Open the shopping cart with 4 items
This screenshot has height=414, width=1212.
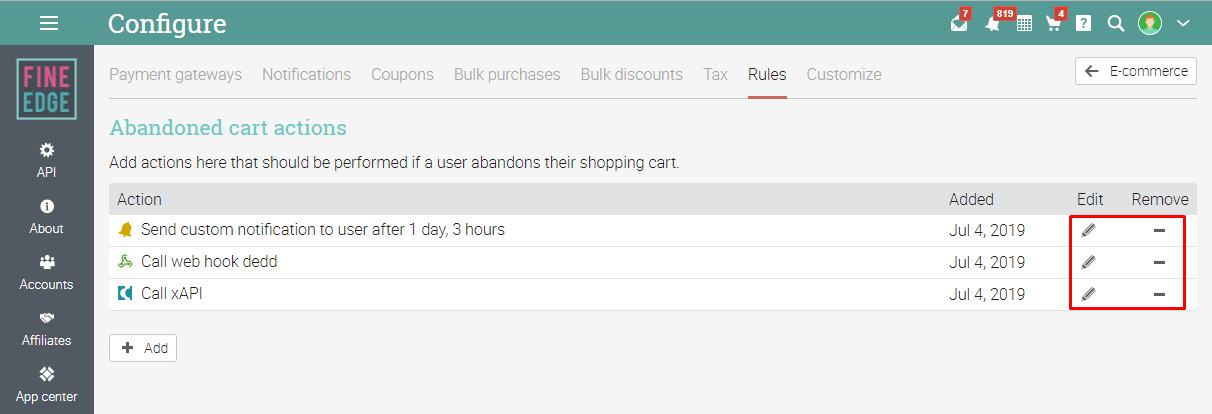(1054, 23)
